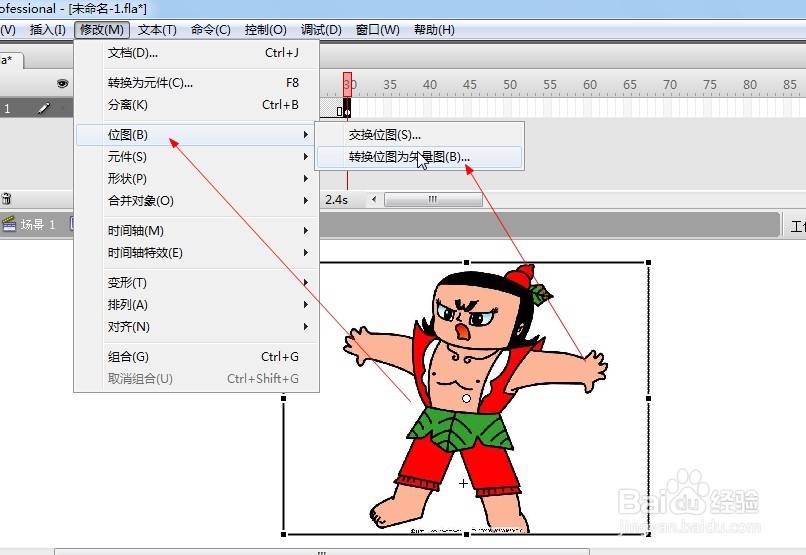This screenshot has height=555, width=806.
Task: Expand the 时间轴特效(E) submenu
Action: [196, 253]
